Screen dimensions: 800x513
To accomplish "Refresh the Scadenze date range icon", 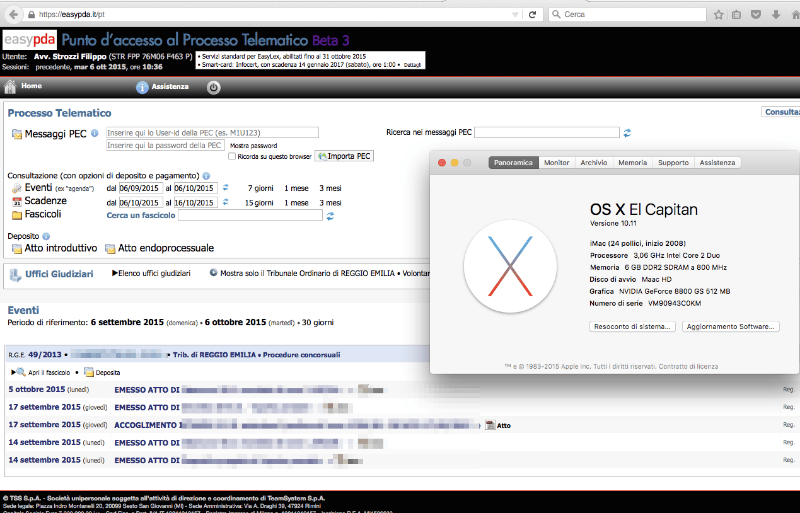I will click(226, 202).
